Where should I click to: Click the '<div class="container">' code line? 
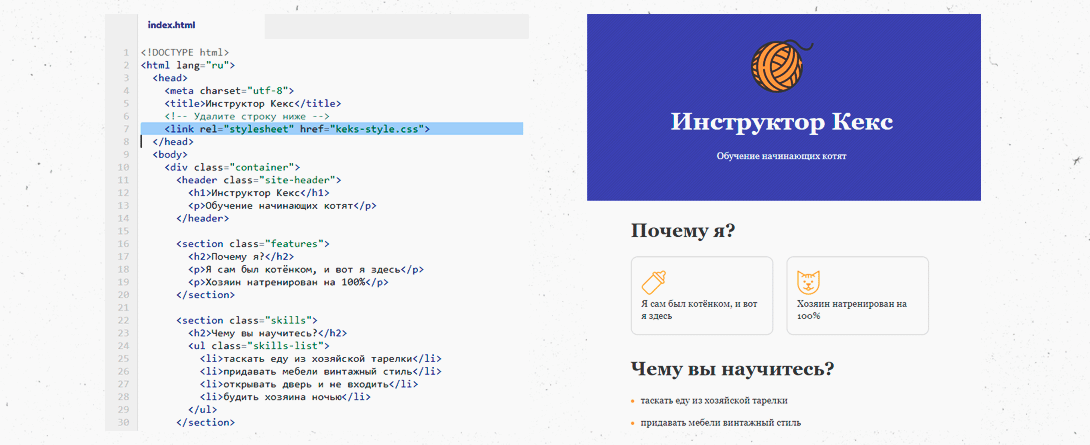coord(232,167)
